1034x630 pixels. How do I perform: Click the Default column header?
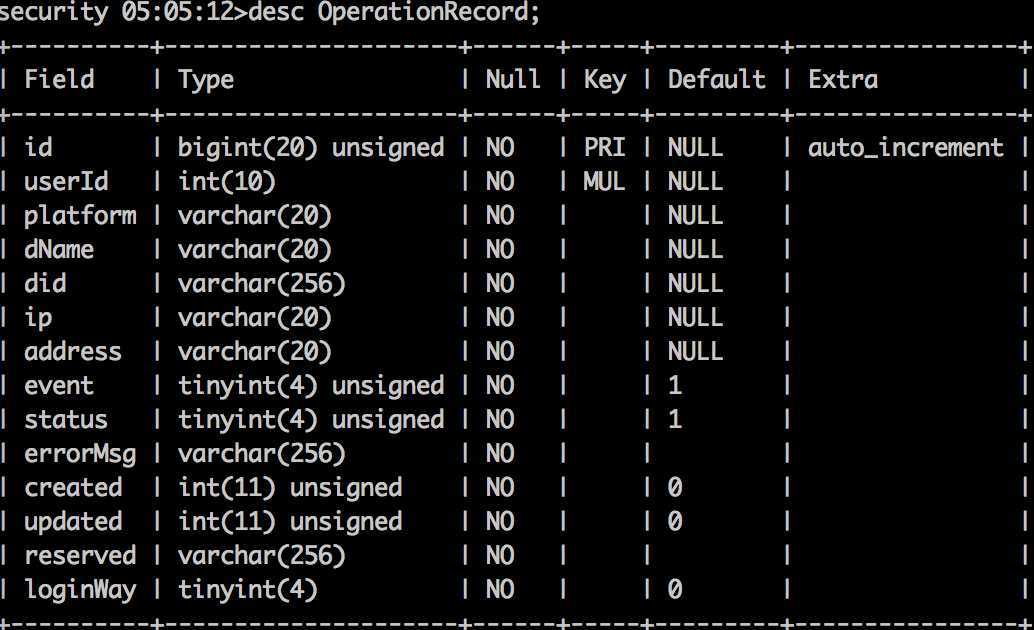[x=716, y=79]
